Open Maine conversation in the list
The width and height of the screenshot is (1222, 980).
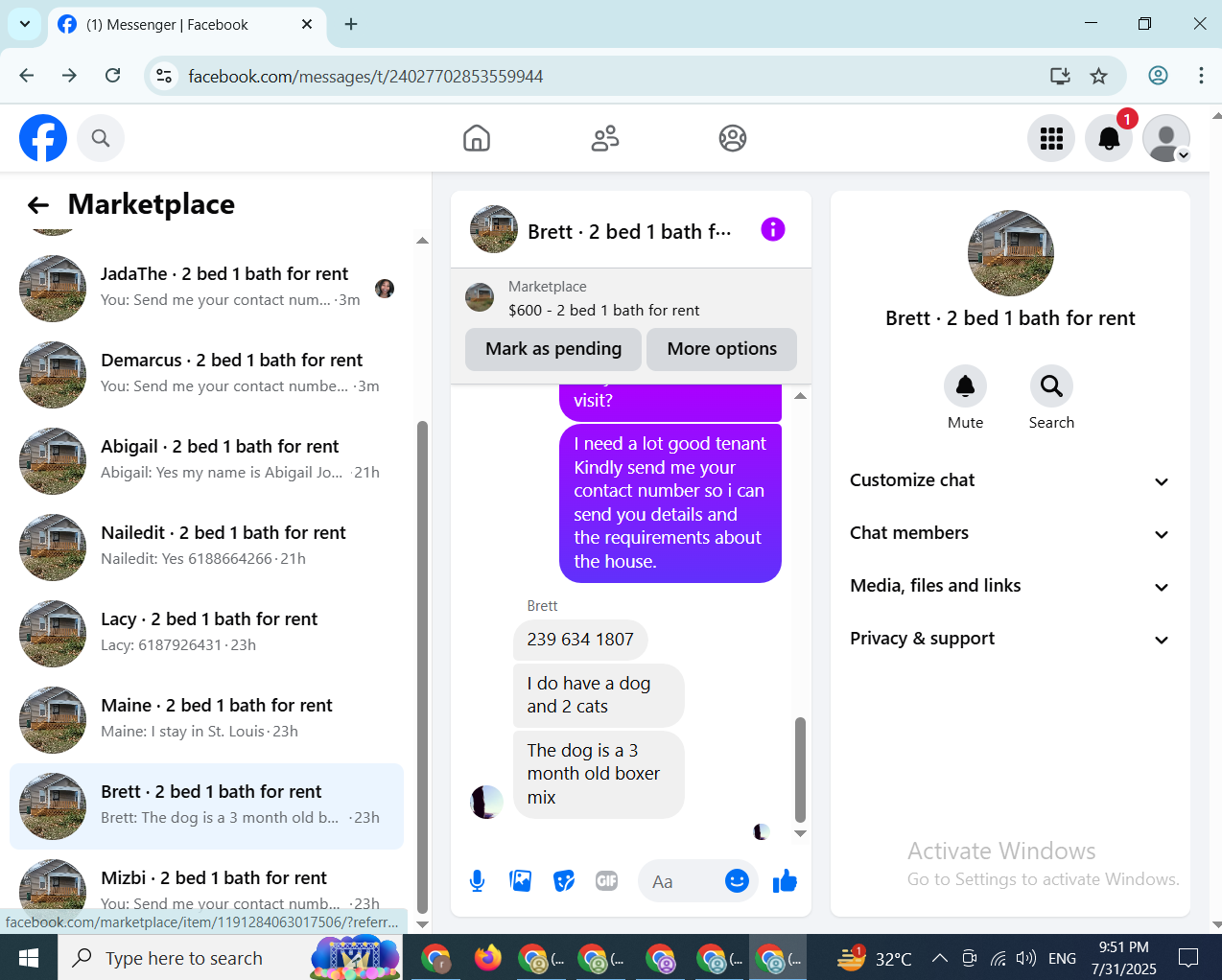(206, 719)
